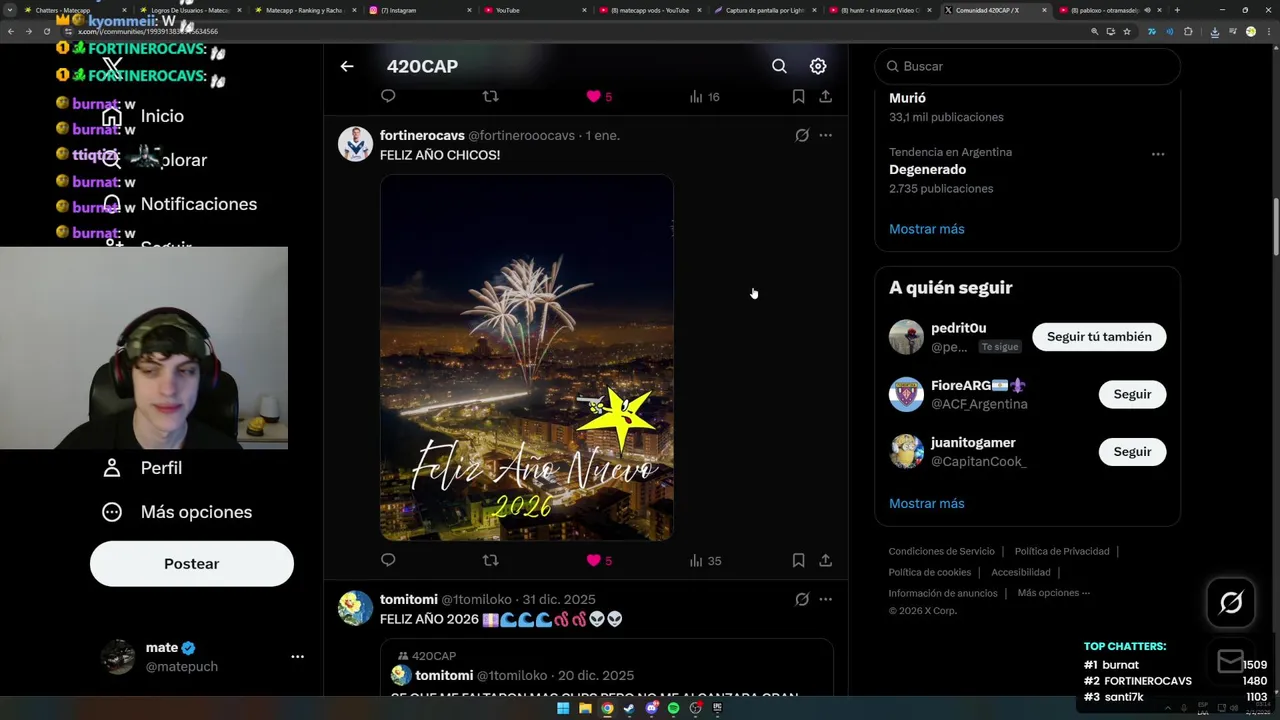Open Política de Privacidad link
The image size is (1280, 720).
pyautogui.click(x=1062, y=551)
